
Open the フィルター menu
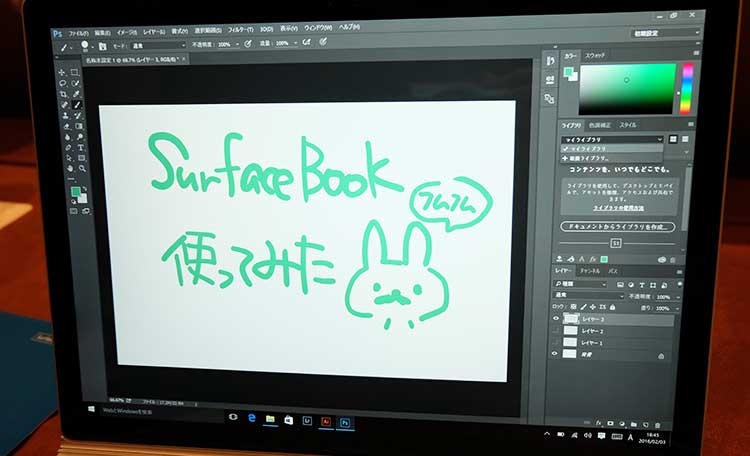(x=241, y=30)
